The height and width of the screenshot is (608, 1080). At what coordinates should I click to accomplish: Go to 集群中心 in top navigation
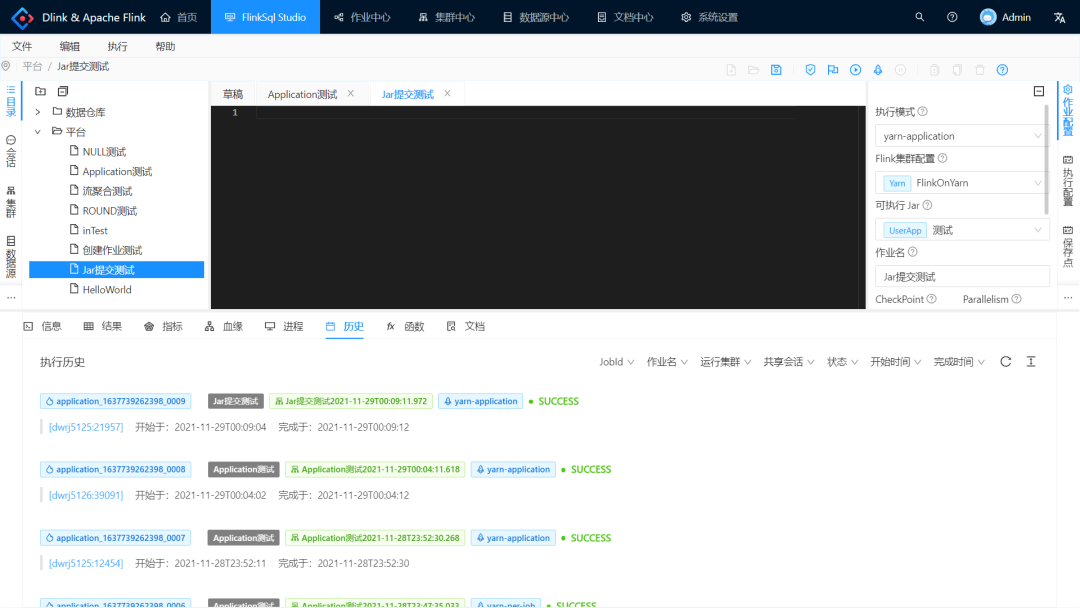point(447,17)
